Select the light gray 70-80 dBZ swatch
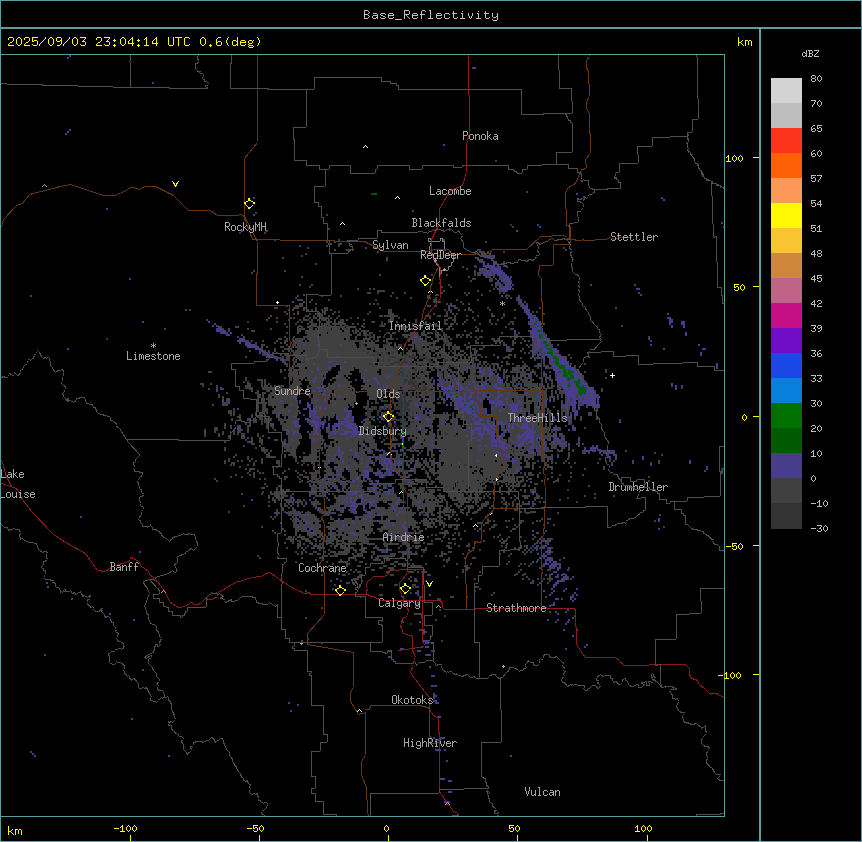 (786, 91)
